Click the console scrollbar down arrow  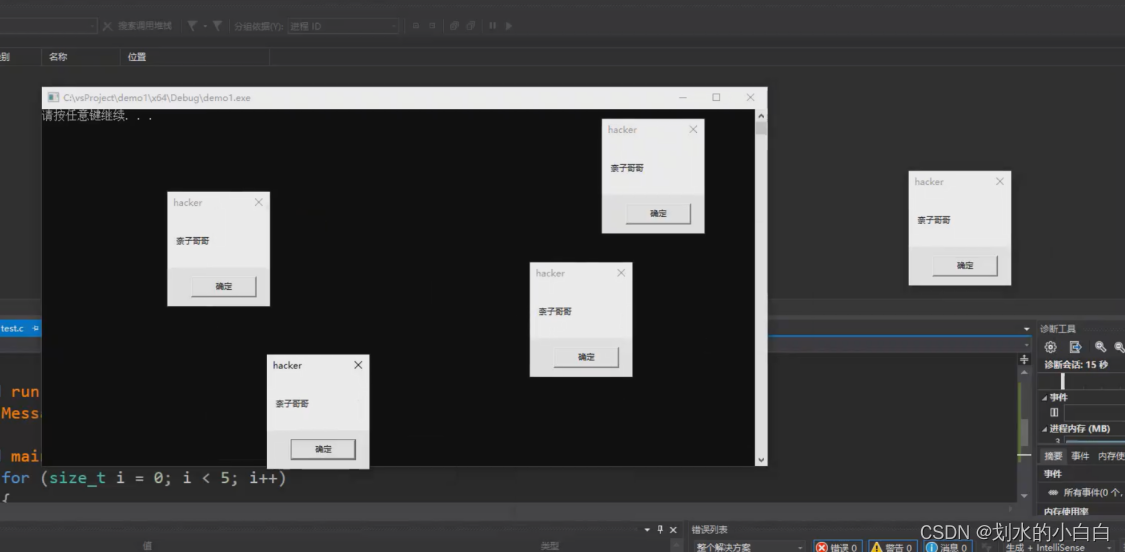(x=761, y=460)
